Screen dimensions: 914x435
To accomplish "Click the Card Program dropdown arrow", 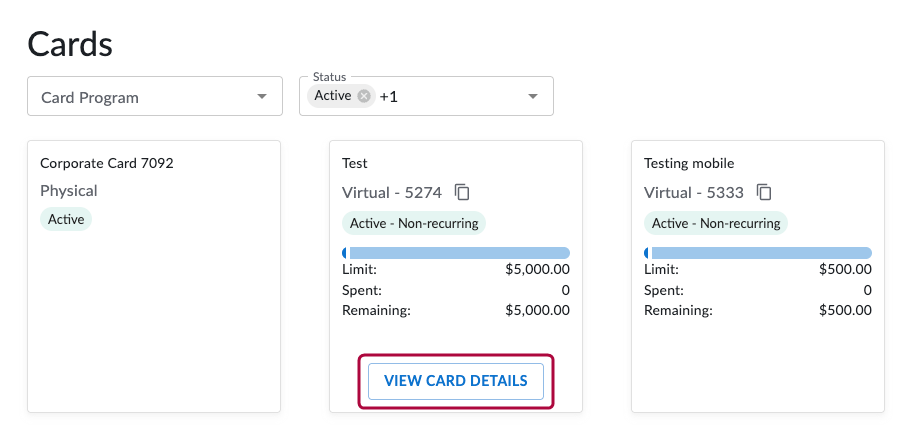I will tap(262, 97).
